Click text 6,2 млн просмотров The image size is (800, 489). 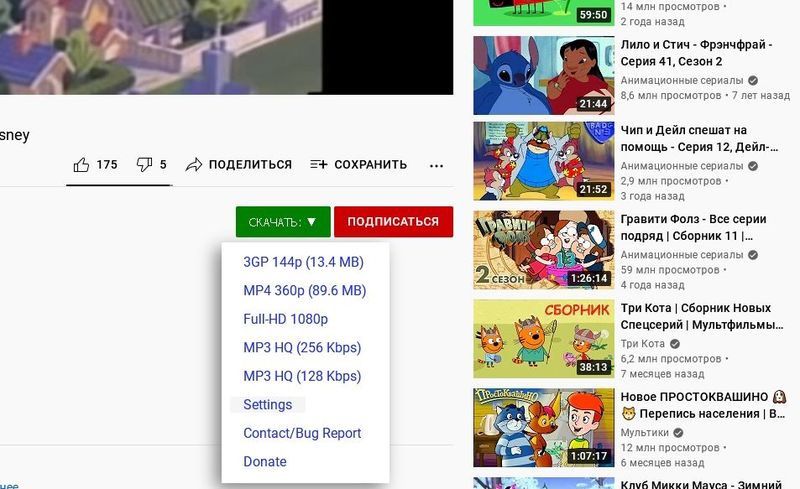pos(671,359)
